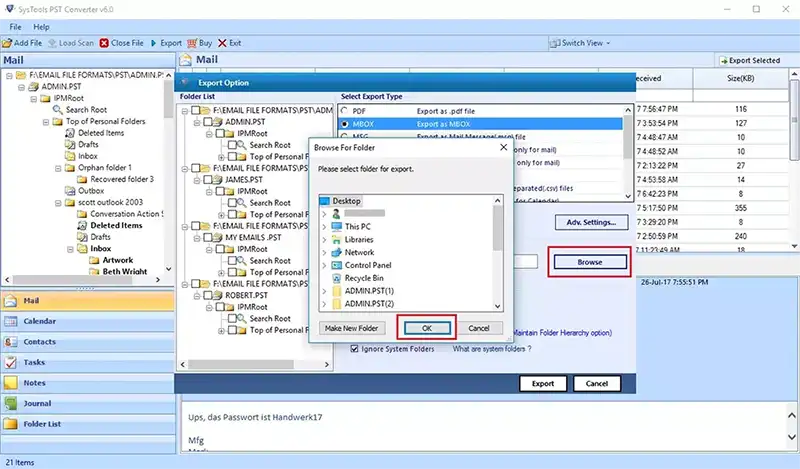
Task: Click the Buy cart icon
Action: click(x=192, y=43)
